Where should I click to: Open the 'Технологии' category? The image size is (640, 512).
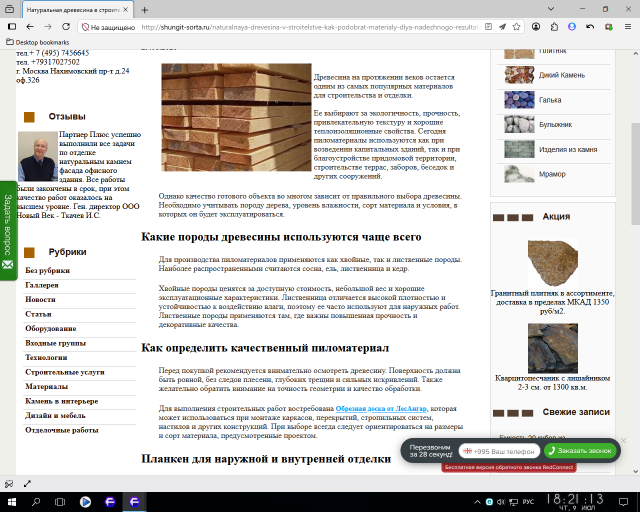point(46,357)
